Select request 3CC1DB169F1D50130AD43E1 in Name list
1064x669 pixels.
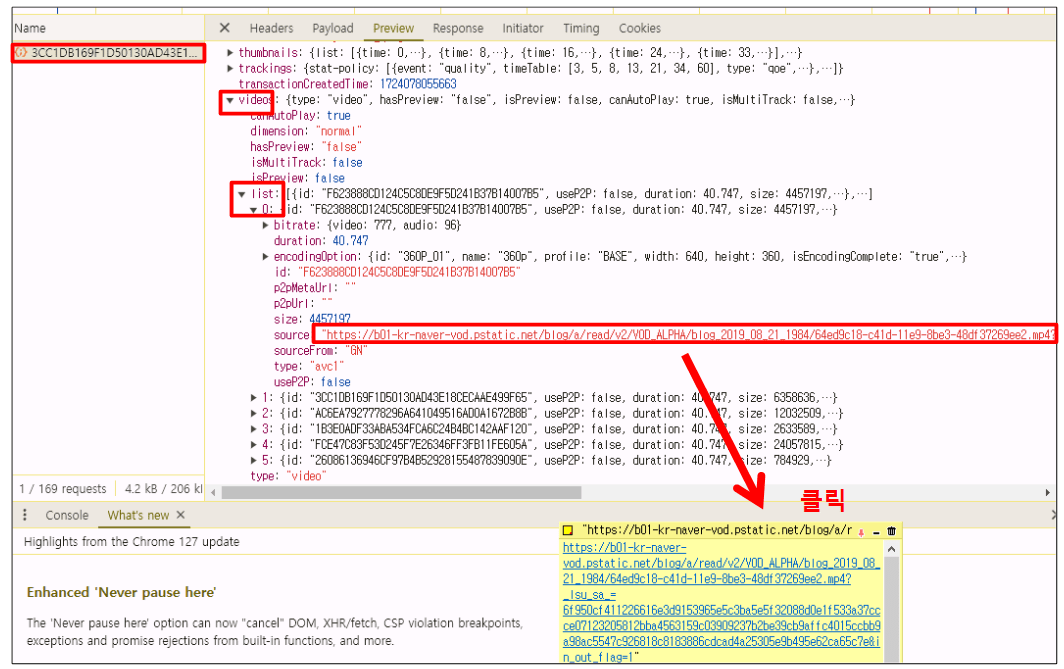point(109,52)
